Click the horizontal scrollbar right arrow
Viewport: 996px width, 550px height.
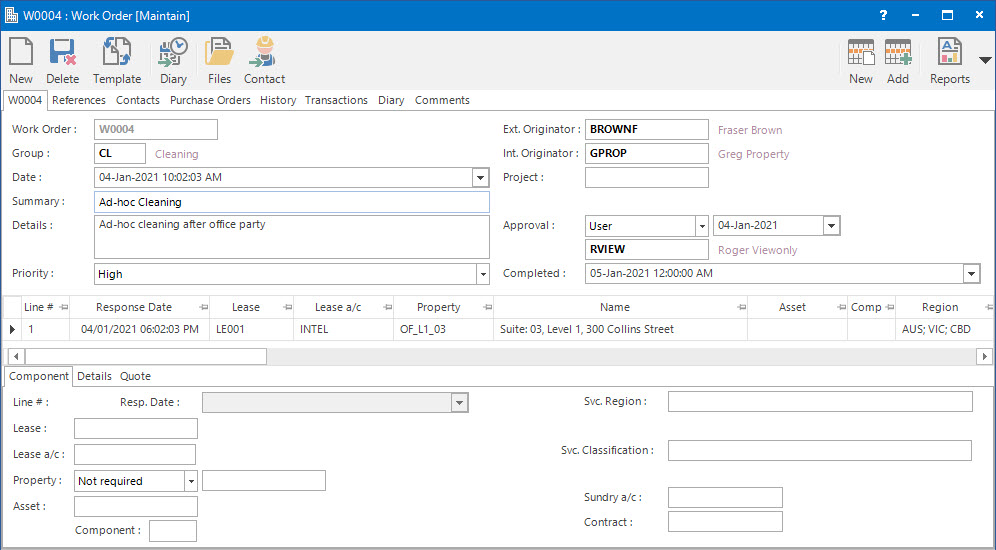click(984, 356)
